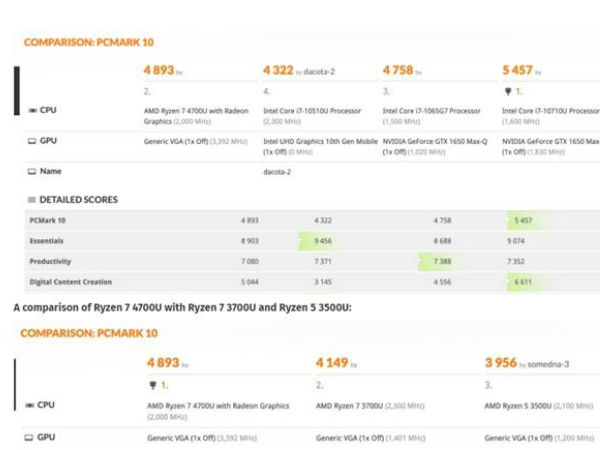Click the 4 149 score

tap(332, 363)
